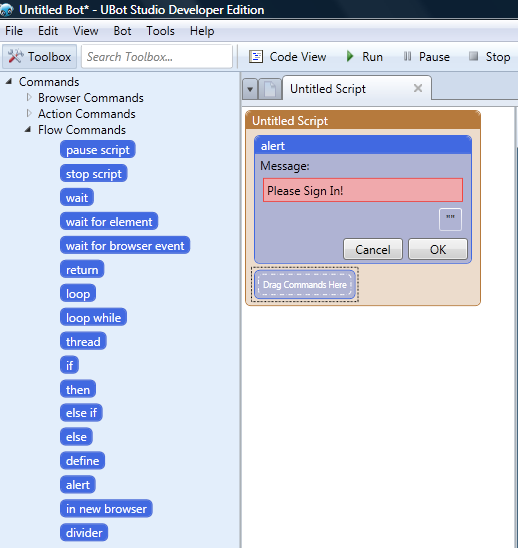
Task: Open the Edit menu
Action: coord(48,31)
